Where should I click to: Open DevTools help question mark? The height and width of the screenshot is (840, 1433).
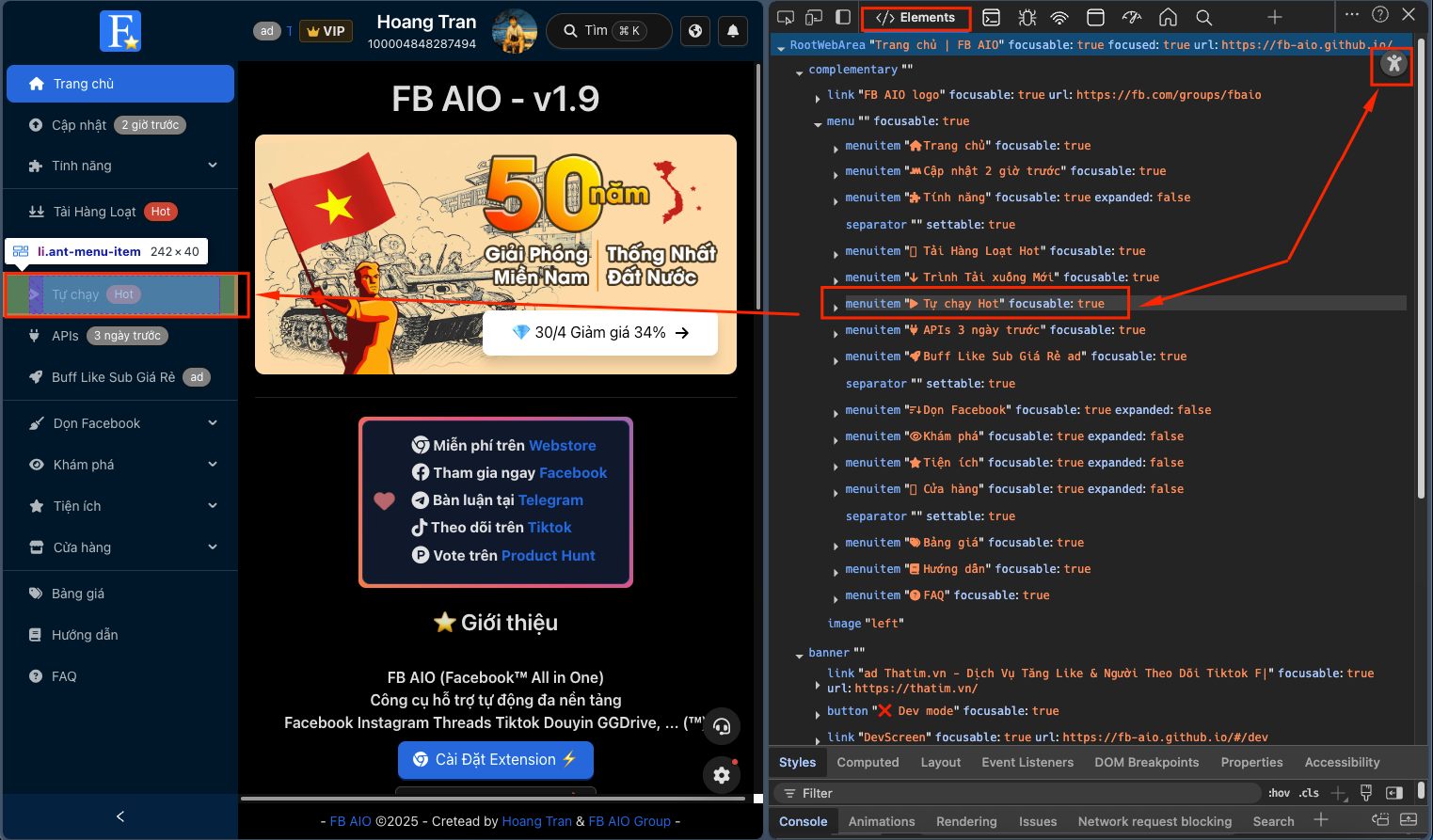[1380, 14]
